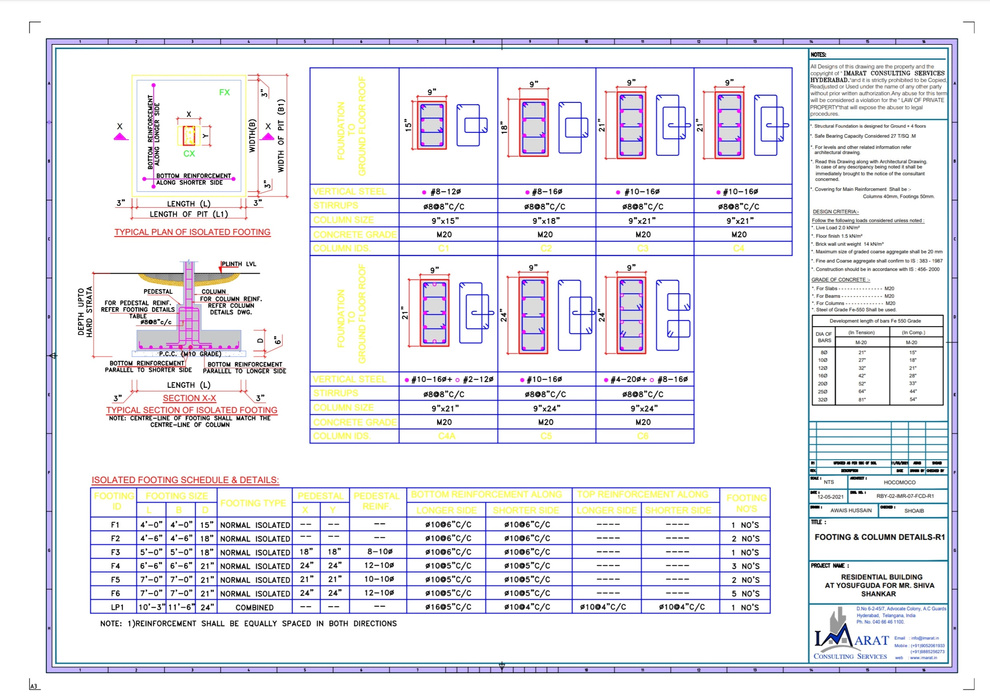Click the 'DESIGN CRITERIA:-' heading
Screen dimensions: 990x697
[835, 211]
